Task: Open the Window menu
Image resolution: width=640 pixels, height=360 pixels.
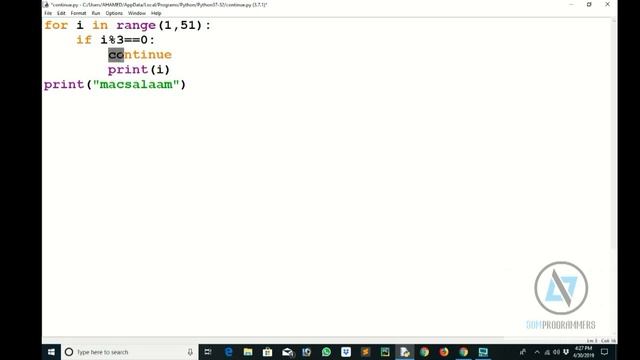Action: tap(137, 13)
